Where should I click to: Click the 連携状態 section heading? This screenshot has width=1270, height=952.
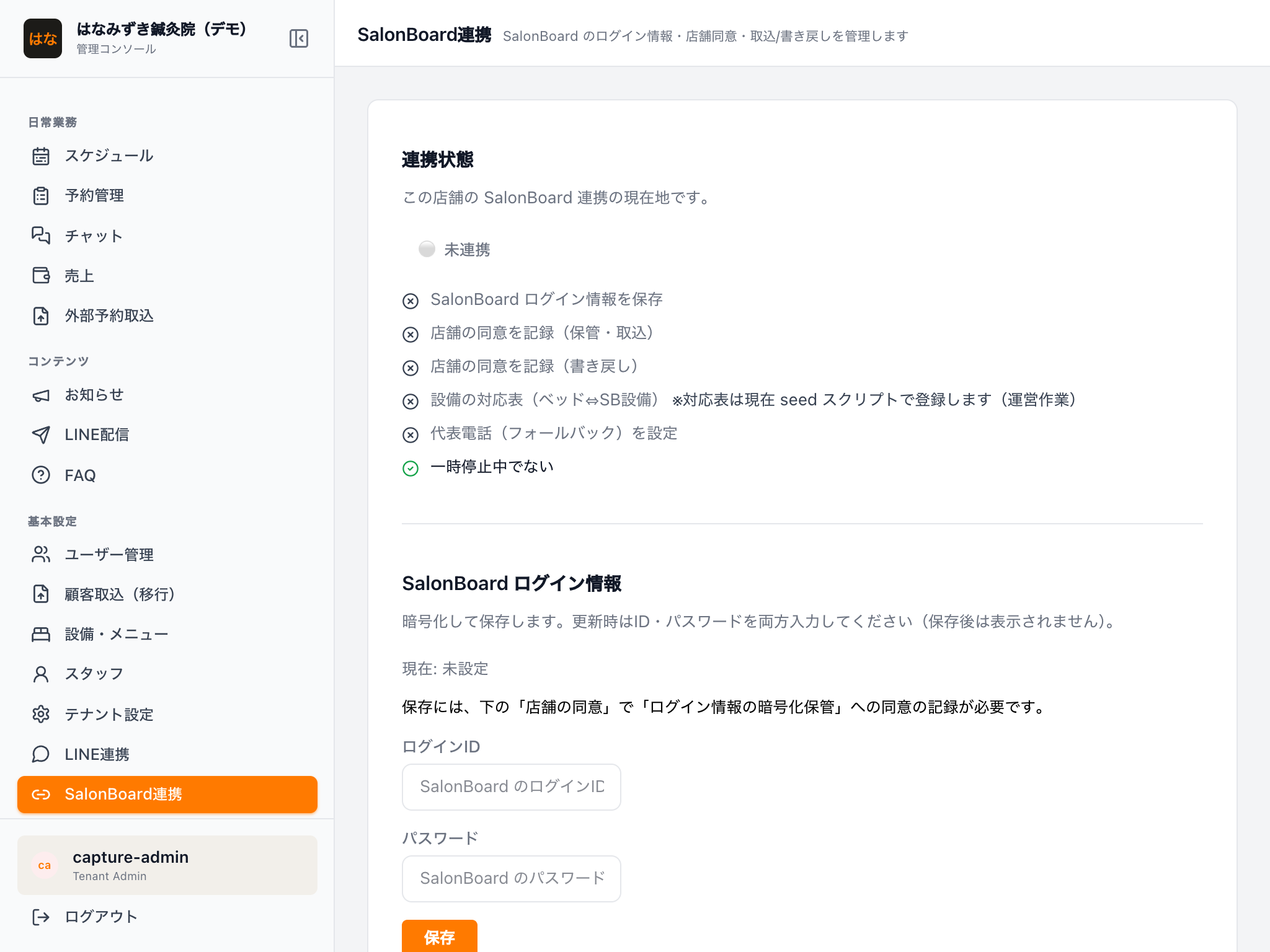tap(438, 159)
